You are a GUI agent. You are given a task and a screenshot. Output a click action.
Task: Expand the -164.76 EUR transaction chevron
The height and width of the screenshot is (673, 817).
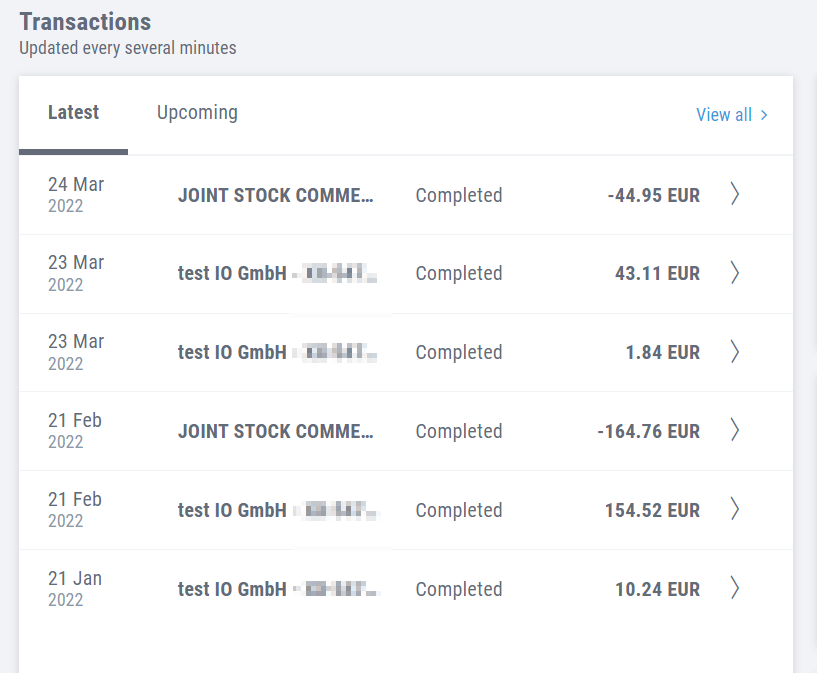[x=735, y=431]
